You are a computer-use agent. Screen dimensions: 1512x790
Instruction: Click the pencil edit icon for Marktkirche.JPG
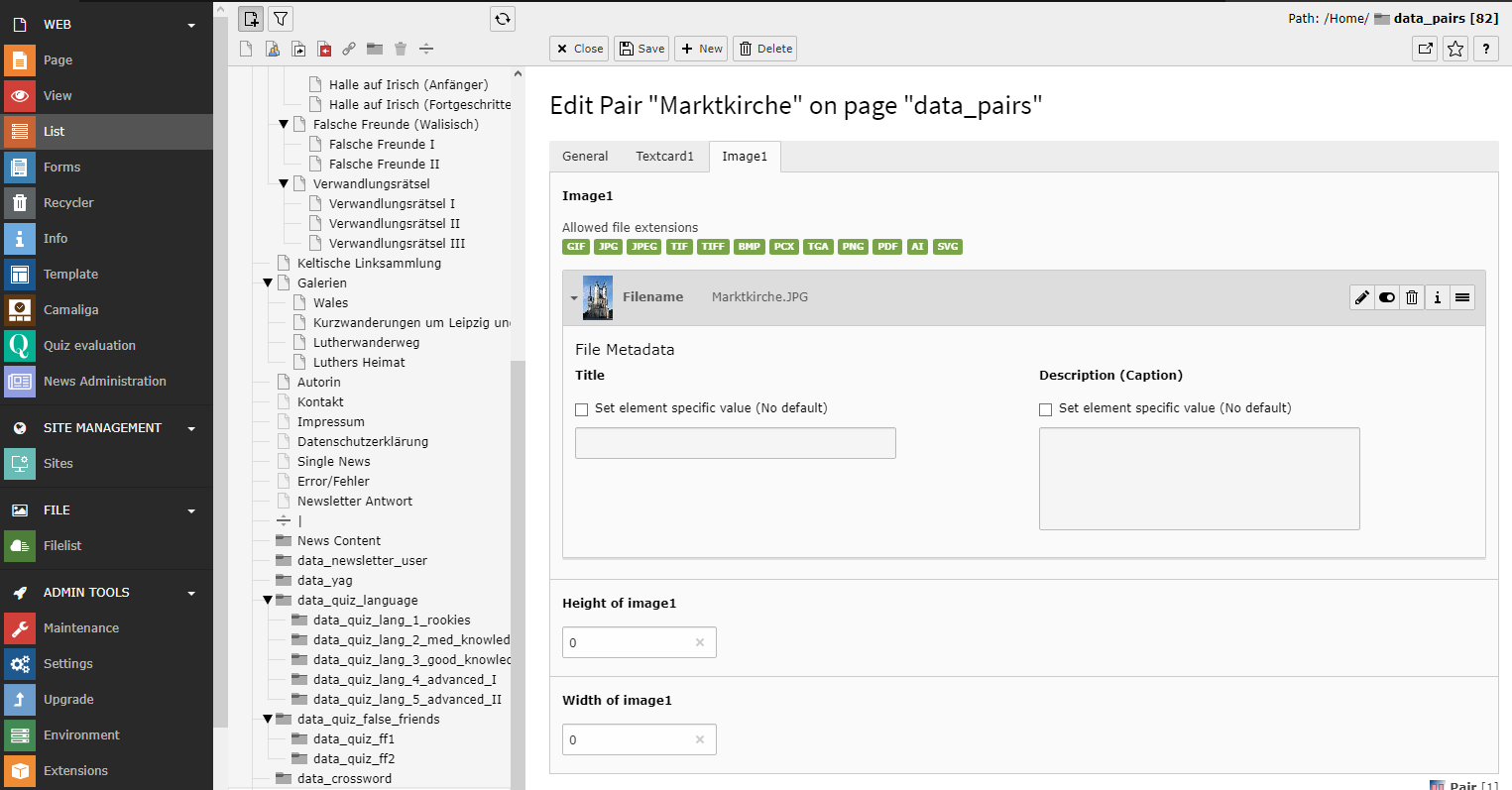click(x=1362, y=297)
